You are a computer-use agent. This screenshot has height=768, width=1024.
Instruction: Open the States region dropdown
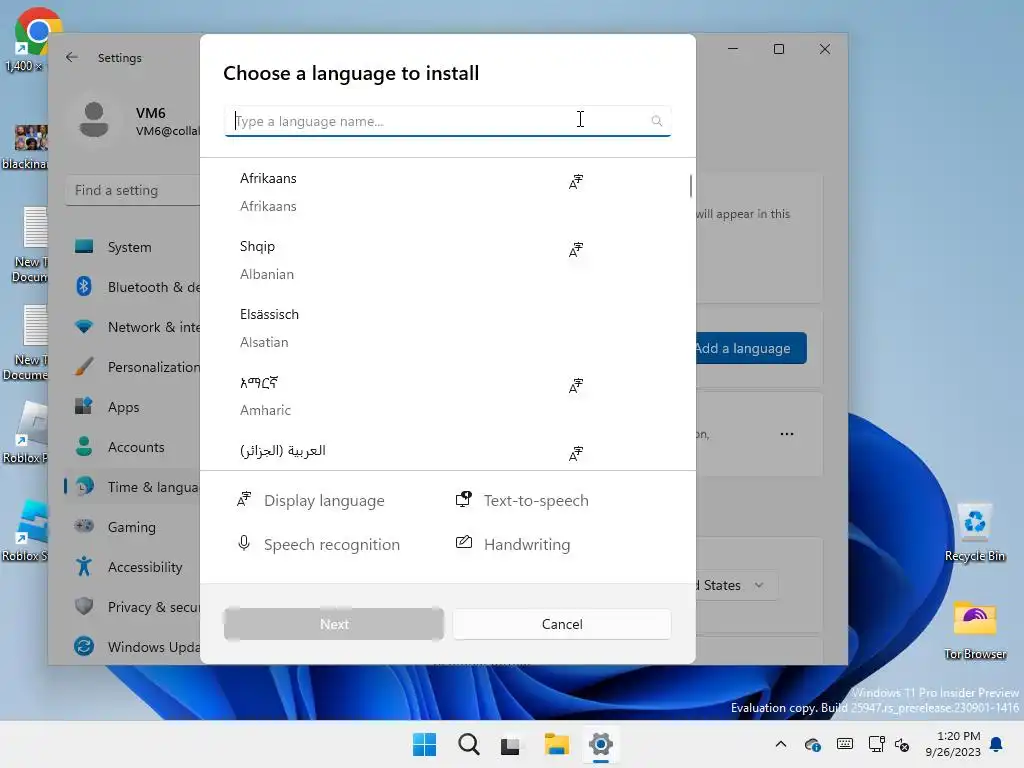pos(735,585)
